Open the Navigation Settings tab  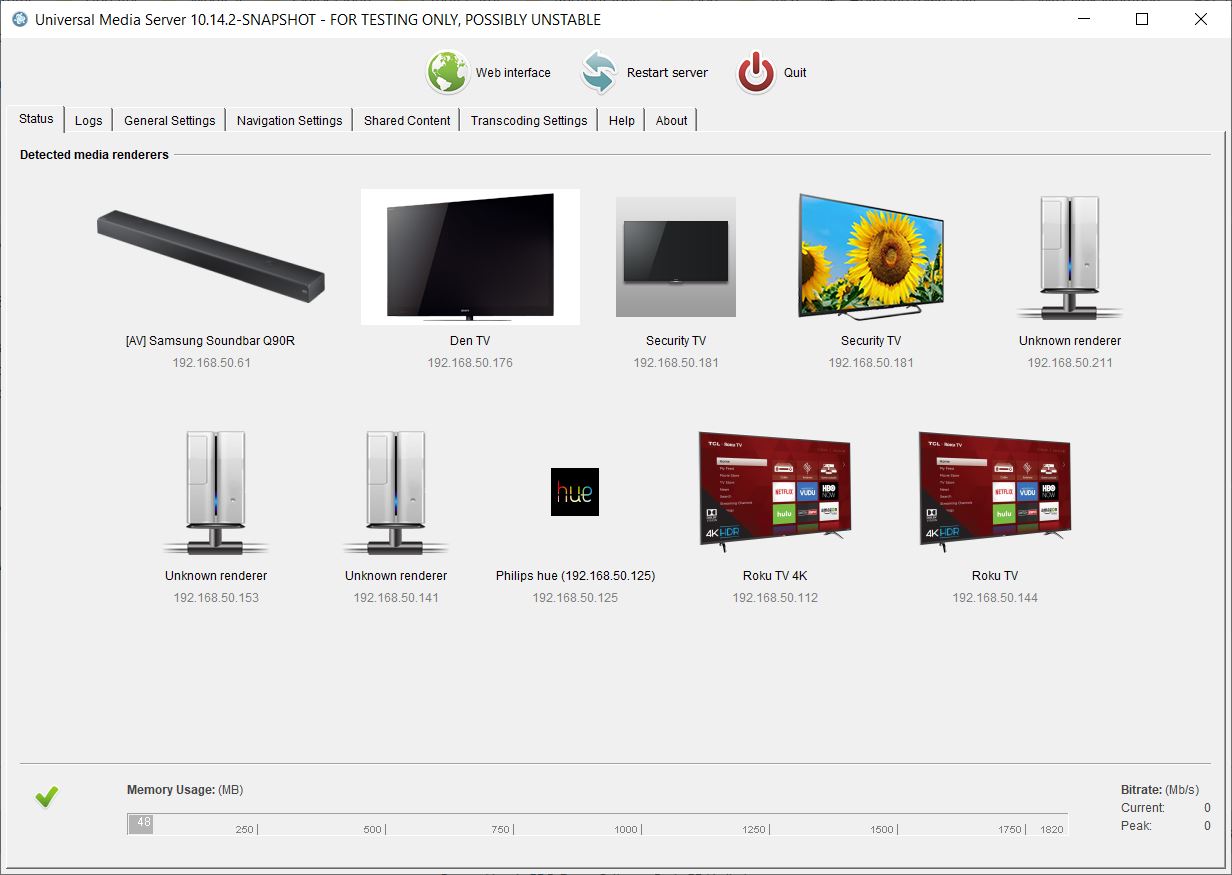[289, 120]
